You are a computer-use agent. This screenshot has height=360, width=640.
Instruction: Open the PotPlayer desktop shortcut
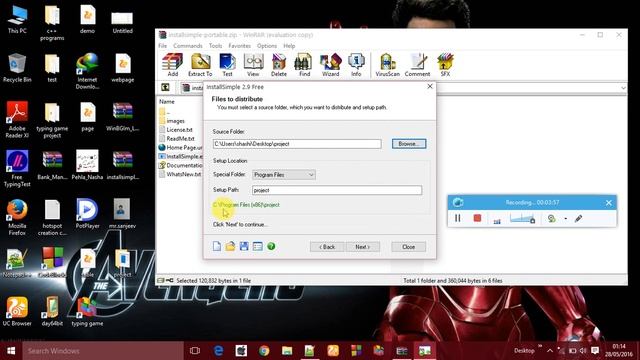pyautogui.click(x=87, y=213)
